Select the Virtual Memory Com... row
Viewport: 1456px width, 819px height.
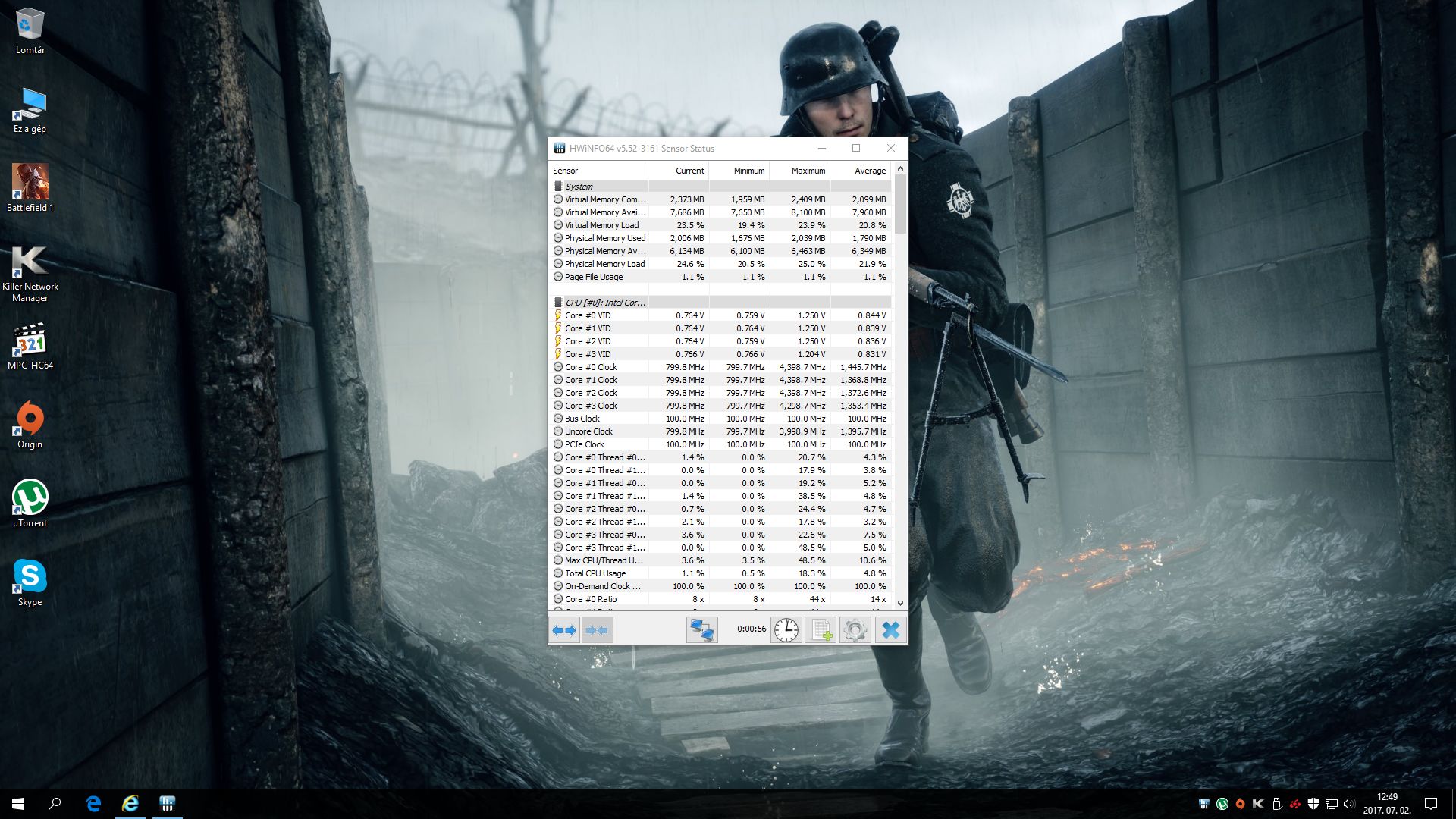(720, 199)
